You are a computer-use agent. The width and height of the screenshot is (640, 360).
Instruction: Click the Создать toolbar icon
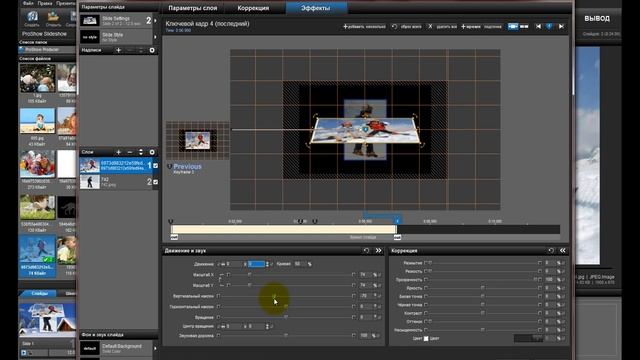32,19
